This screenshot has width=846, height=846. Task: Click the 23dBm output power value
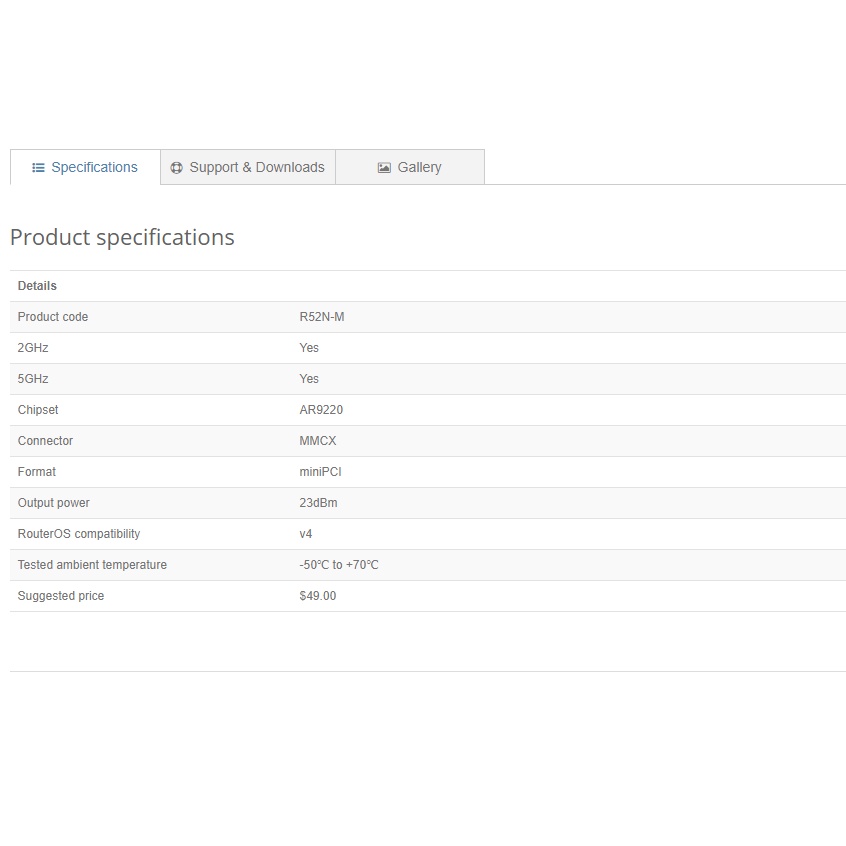[x=318, y=503]
